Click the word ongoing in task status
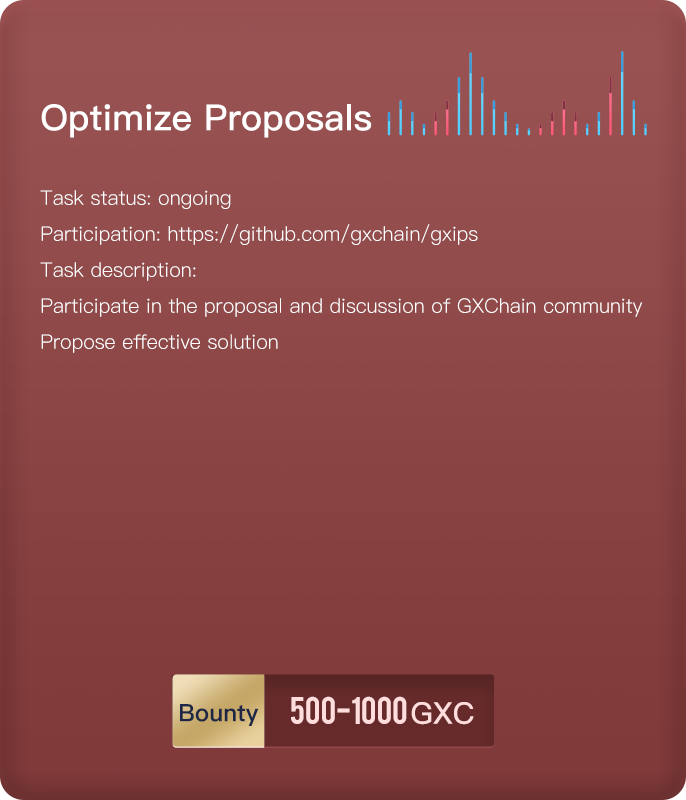The image size is (686, 800). pyautogui.click(x=194, y=199)
